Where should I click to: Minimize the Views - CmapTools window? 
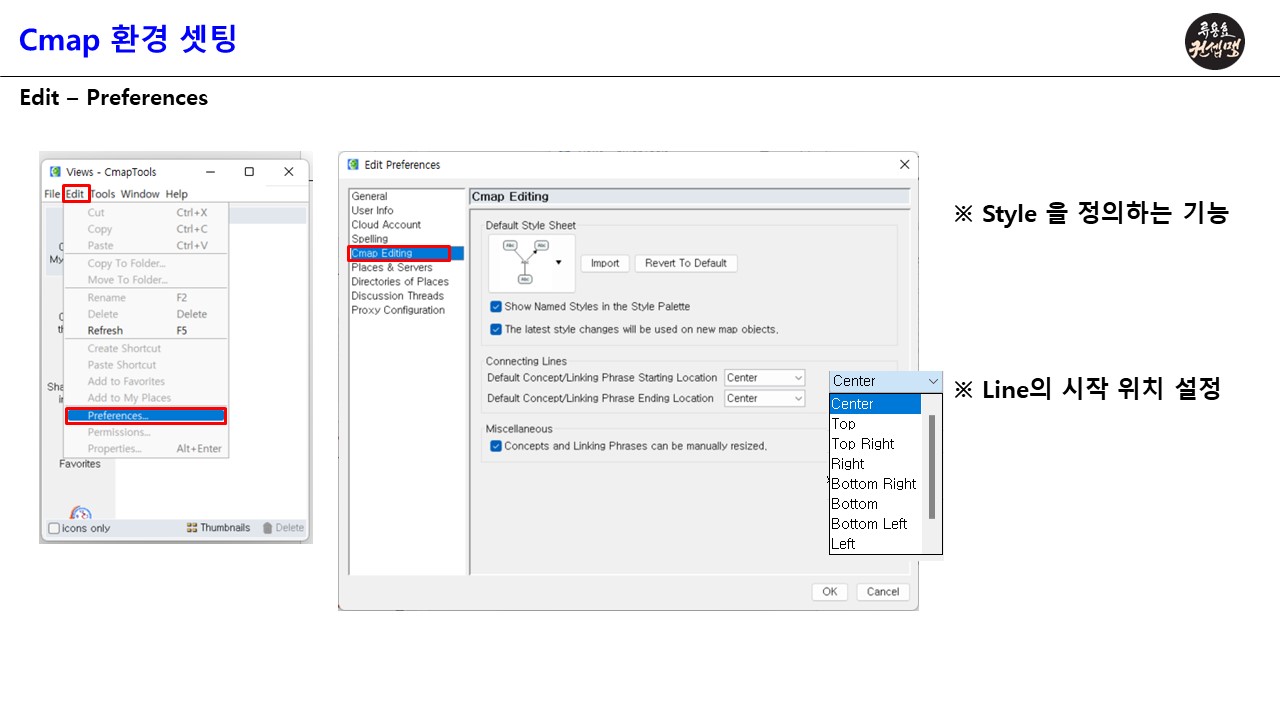click(208, 172)
